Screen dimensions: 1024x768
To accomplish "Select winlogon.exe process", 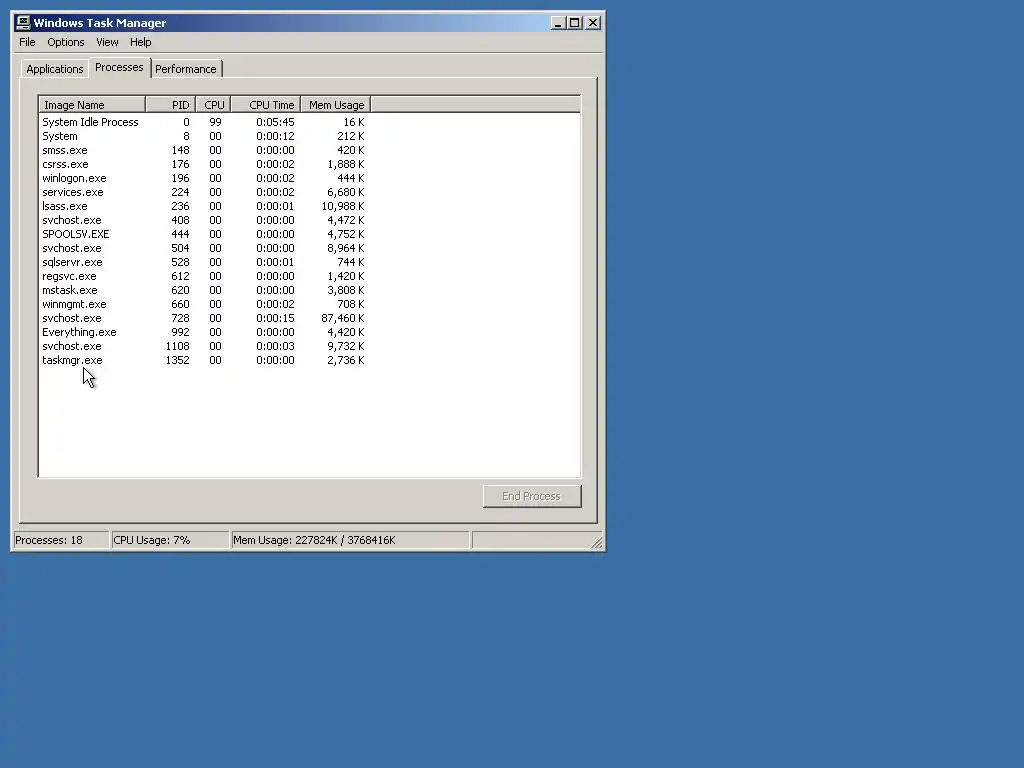I will pyautogui.click(x=203, y=178).
